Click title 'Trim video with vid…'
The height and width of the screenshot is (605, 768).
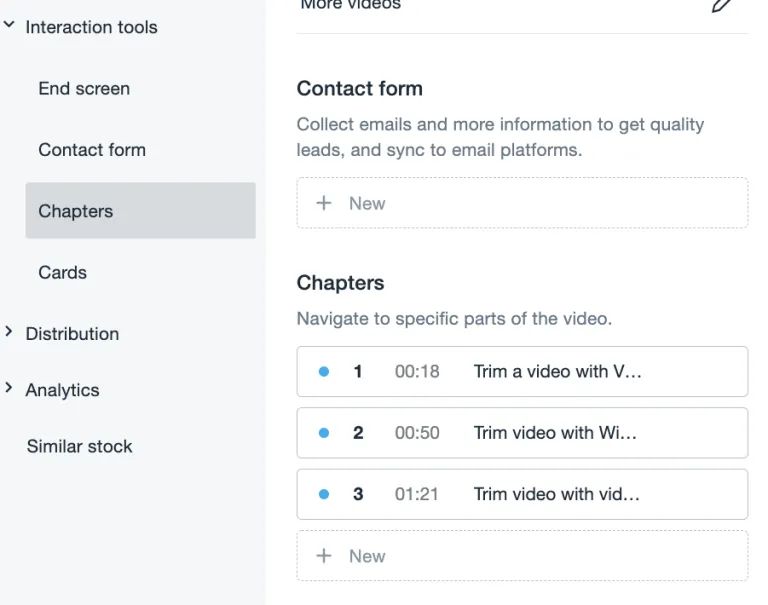point(556,494)
